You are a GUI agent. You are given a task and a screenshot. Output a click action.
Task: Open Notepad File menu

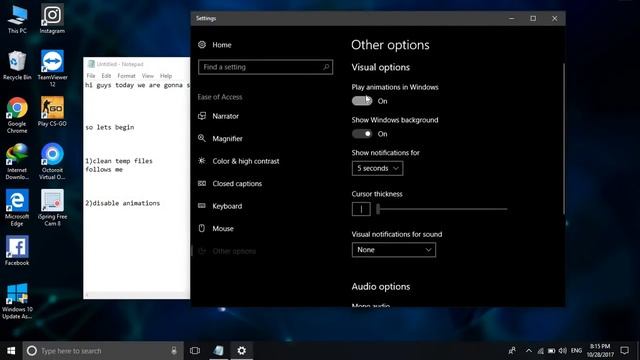91,76
